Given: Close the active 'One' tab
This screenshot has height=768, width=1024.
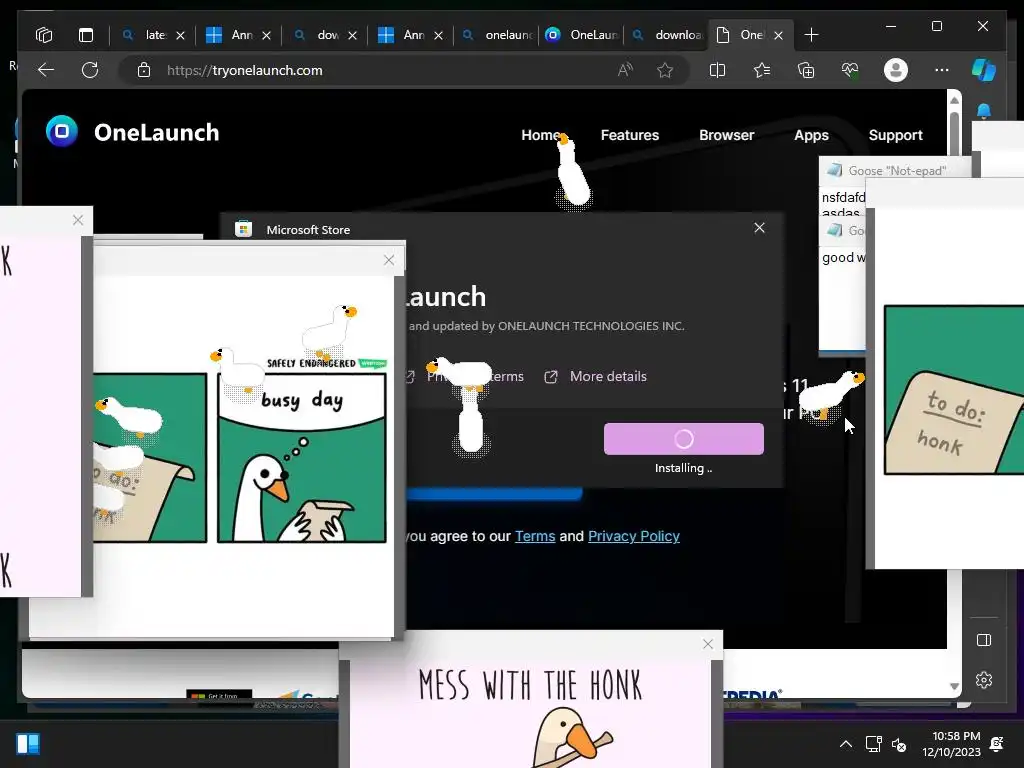Looking at the screenshot, I should tap(778, 35).
